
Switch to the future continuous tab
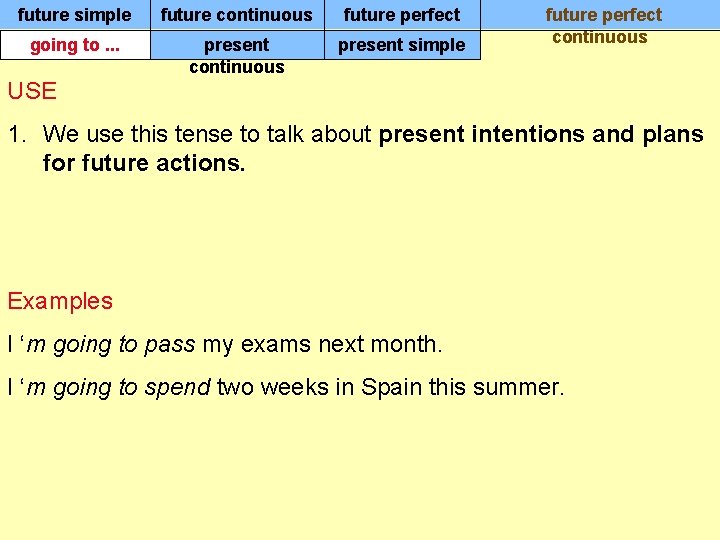237,15
